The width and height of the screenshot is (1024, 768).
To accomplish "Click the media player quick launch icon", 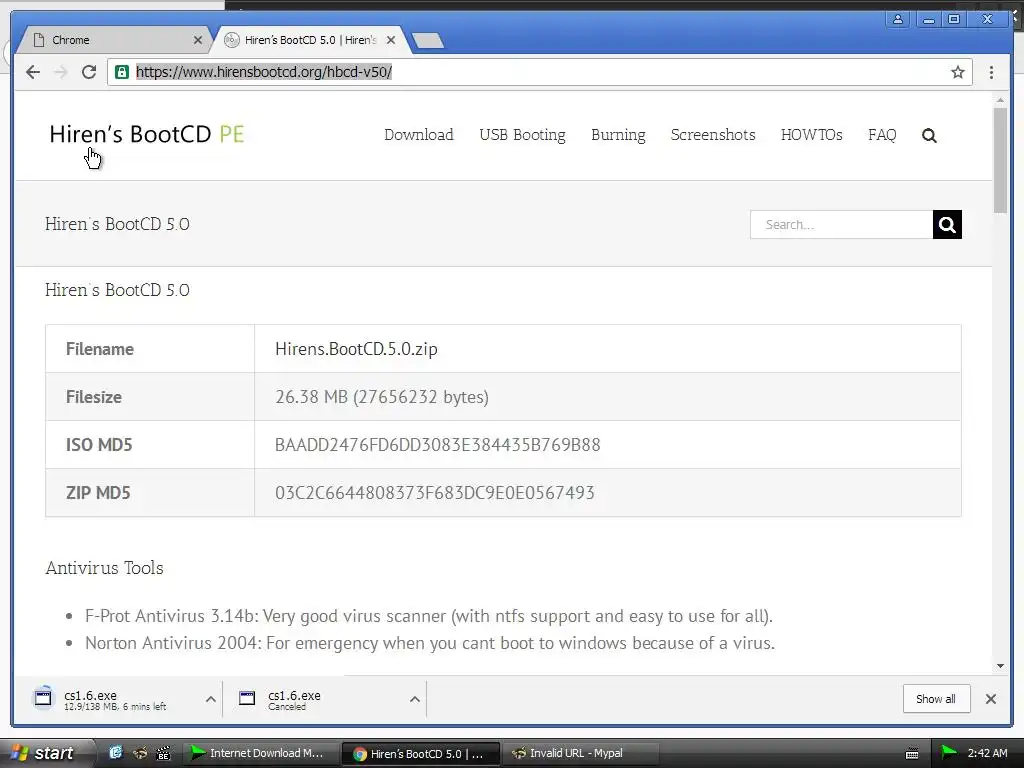I will point(163,753).
